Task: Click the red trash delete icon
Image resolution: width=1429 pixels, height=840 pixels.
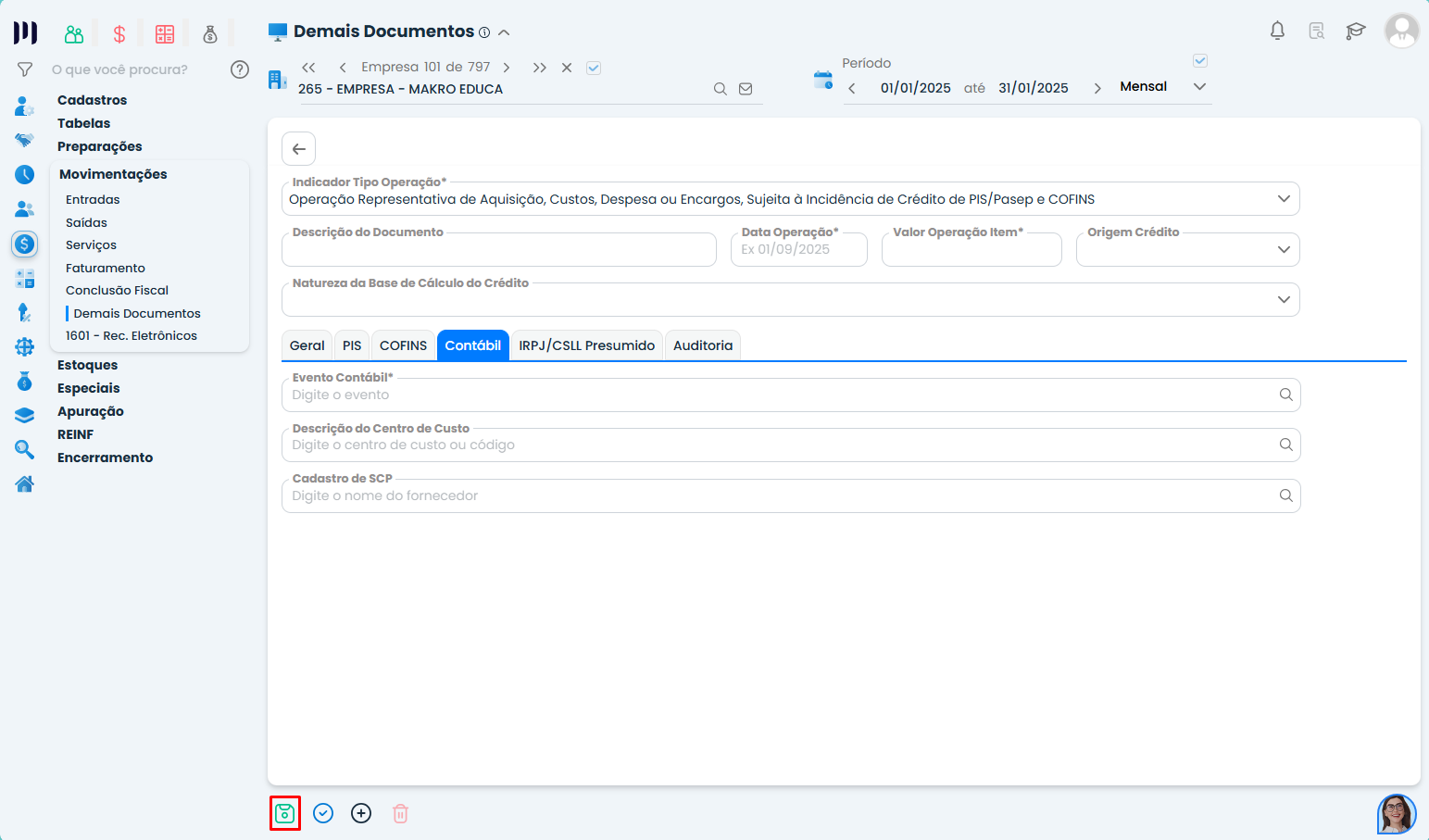Action: coord(400,813)
